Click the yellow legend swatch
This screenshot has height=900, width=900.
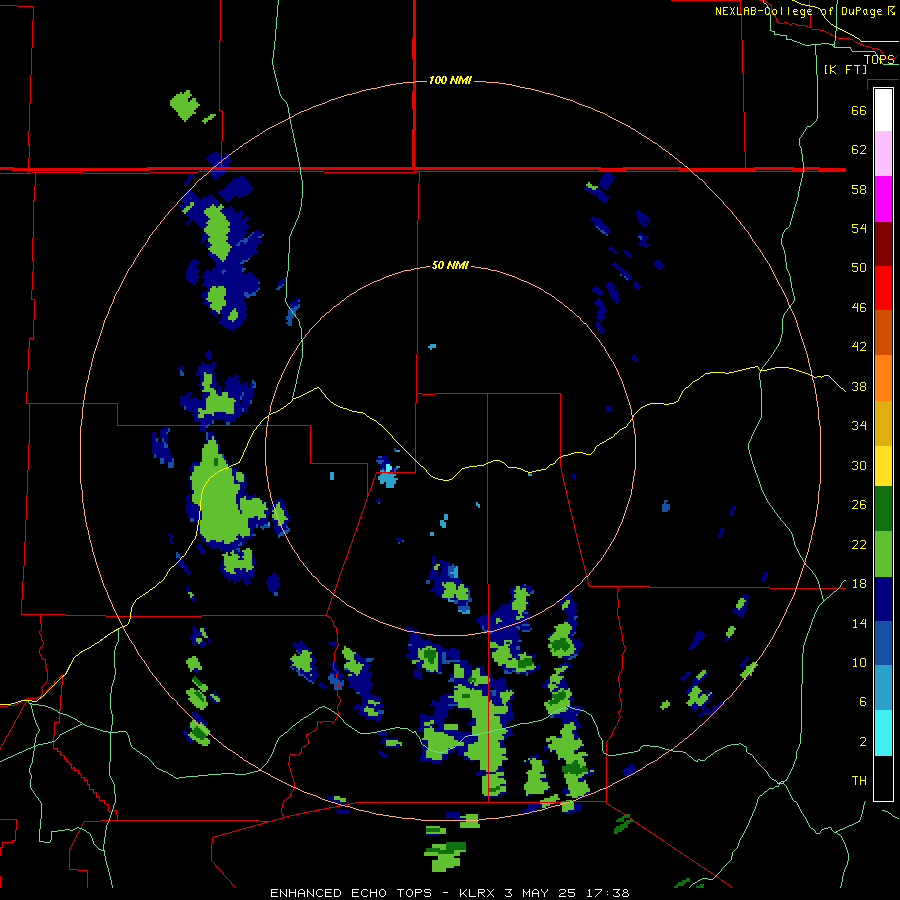click(x=883, y=466)
